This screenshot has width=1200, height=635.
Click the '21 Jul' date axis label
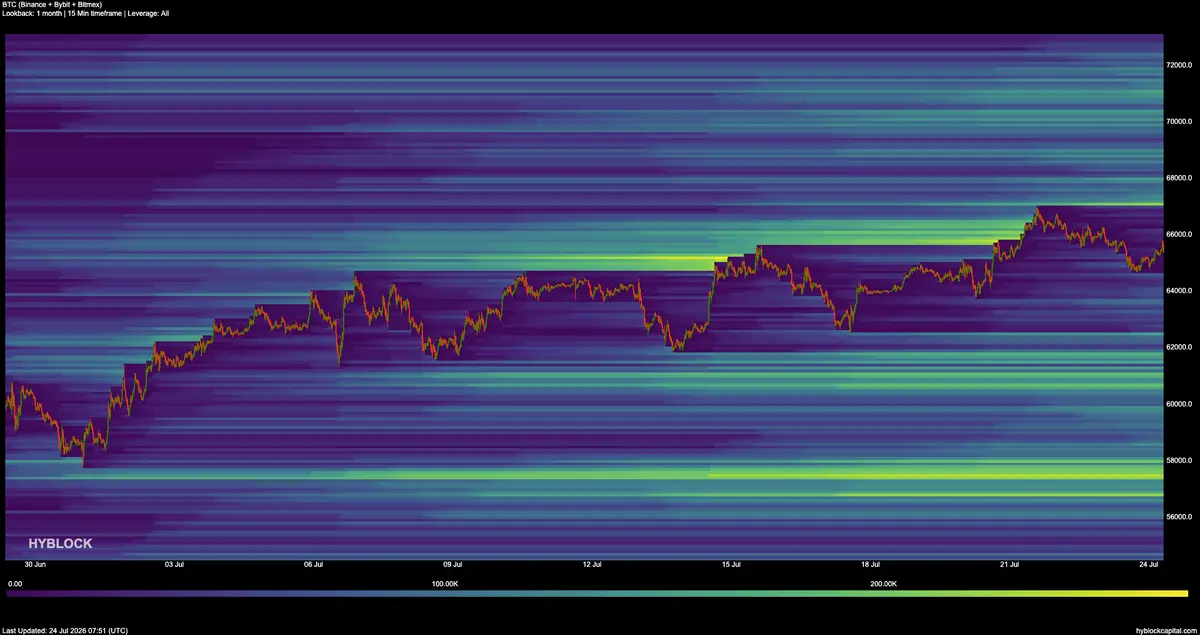pos(1008,564)
